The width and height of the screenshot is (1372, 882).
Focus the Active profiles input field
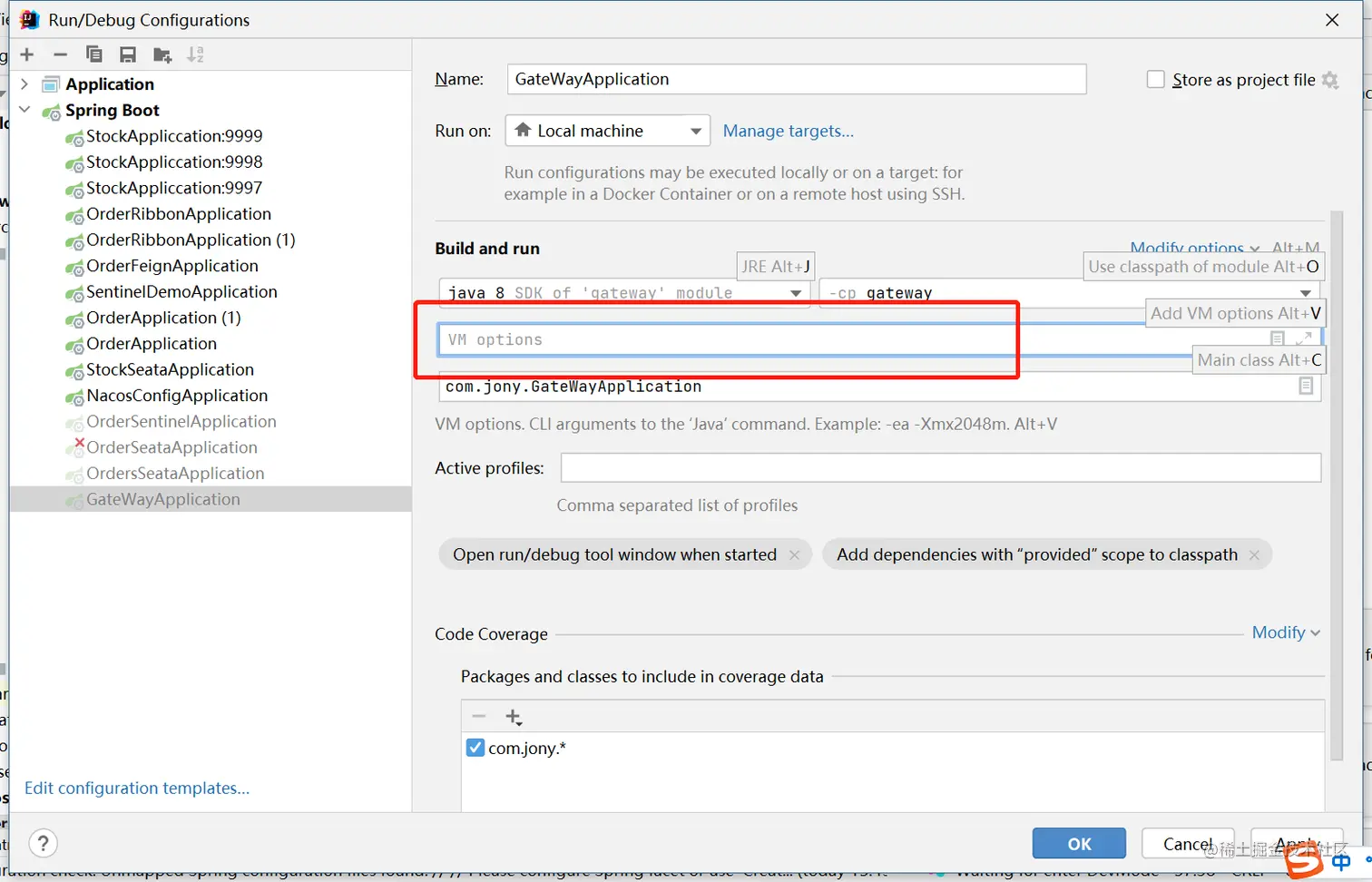941,468
